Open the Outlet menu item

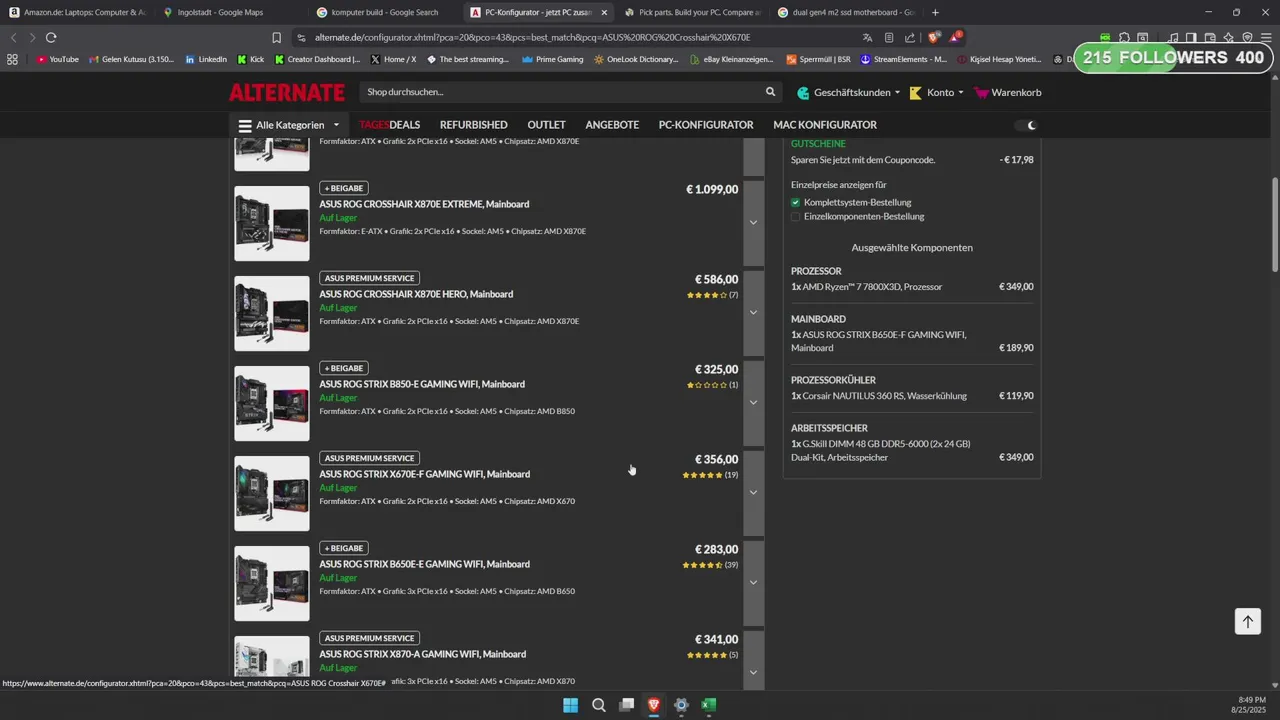pyautogui.click(x=547, y=125)
